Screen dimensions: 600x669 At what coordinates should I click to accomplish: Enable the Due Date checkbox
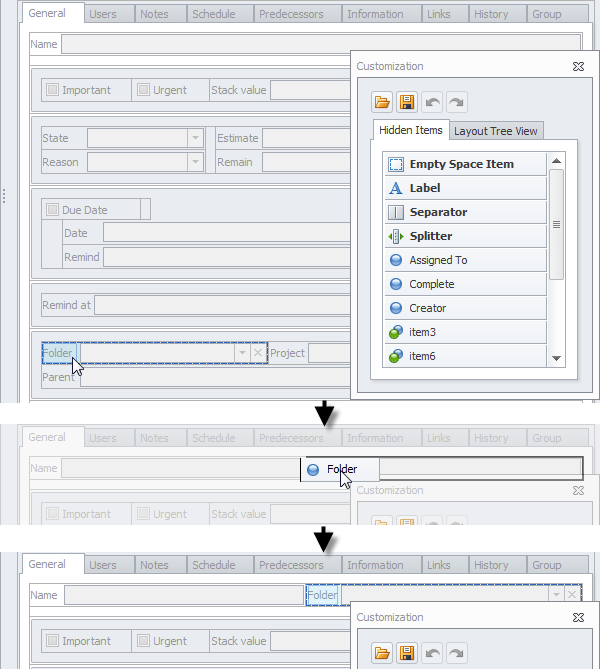click(x=53, y=210)
